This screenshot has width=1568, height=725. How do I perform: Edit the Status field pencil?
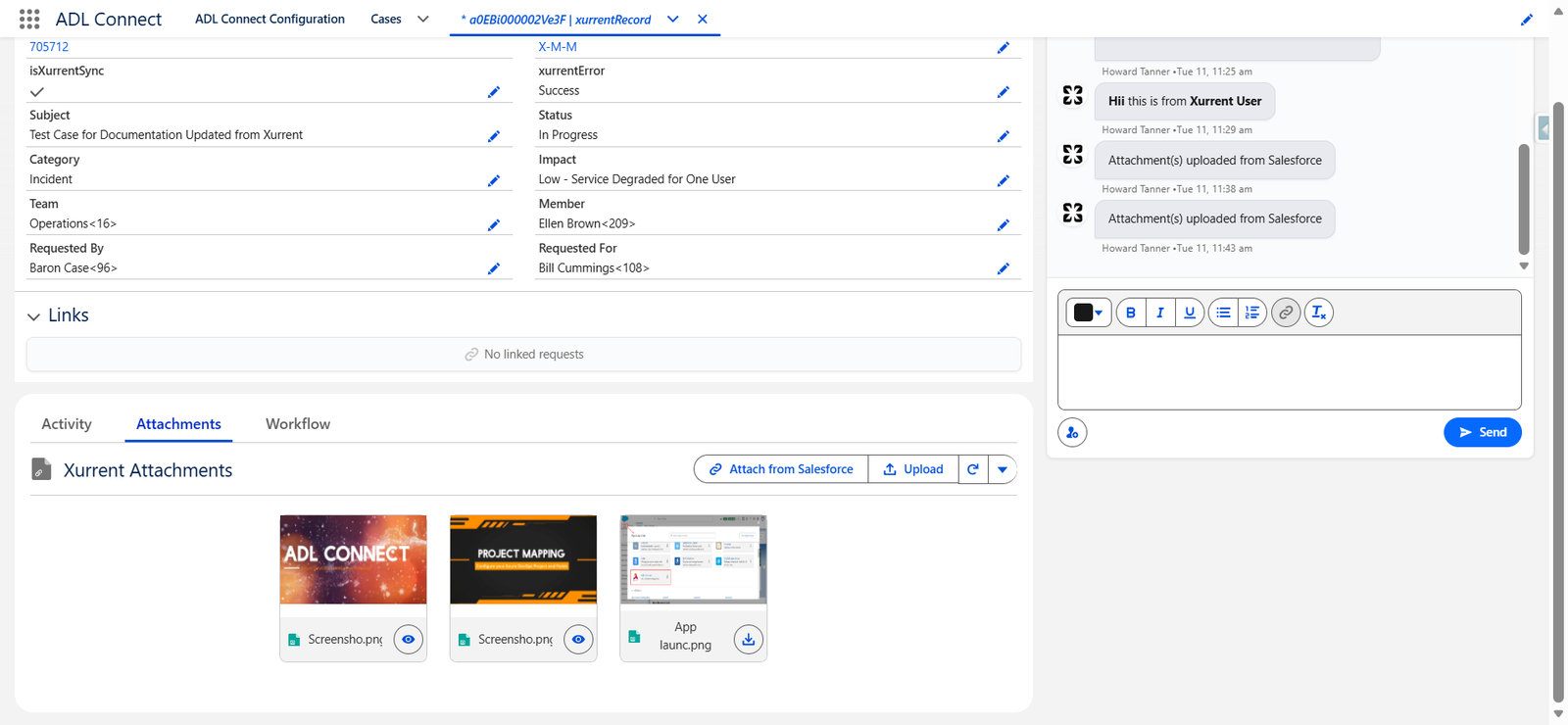pyautogui.click(x=1004, y=136)
